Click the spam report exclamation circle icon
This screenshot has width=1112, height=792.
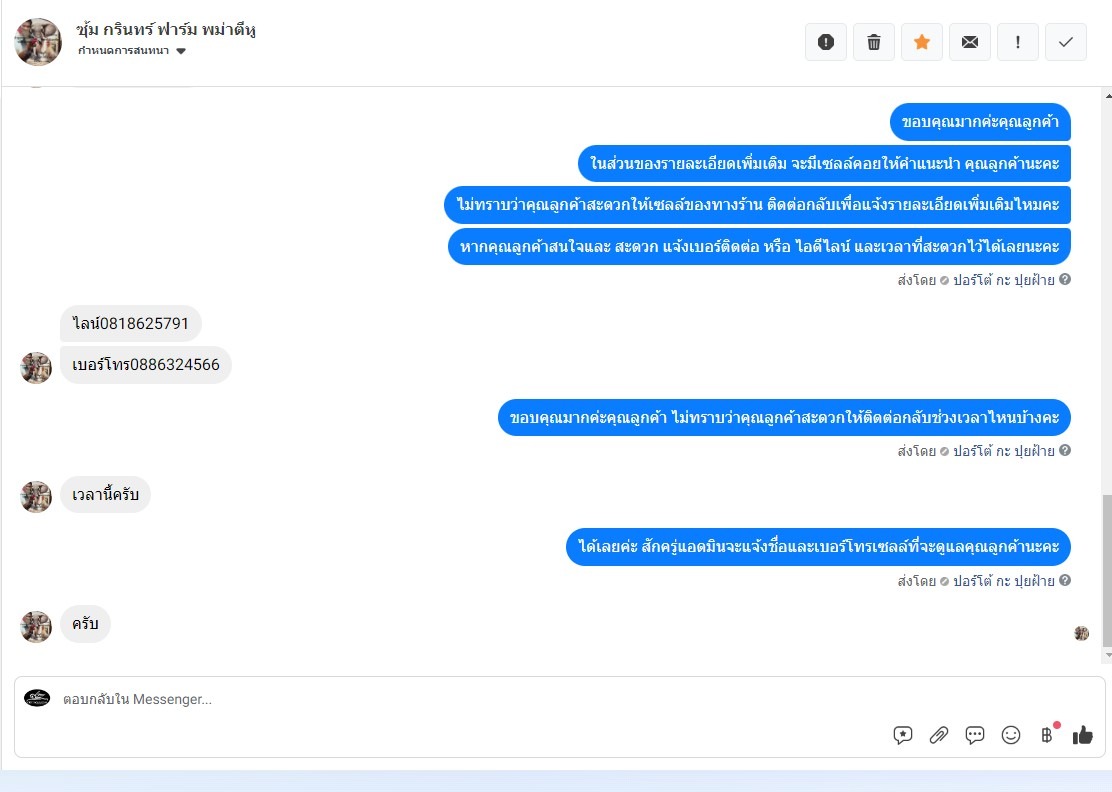[x=825, y=42]
